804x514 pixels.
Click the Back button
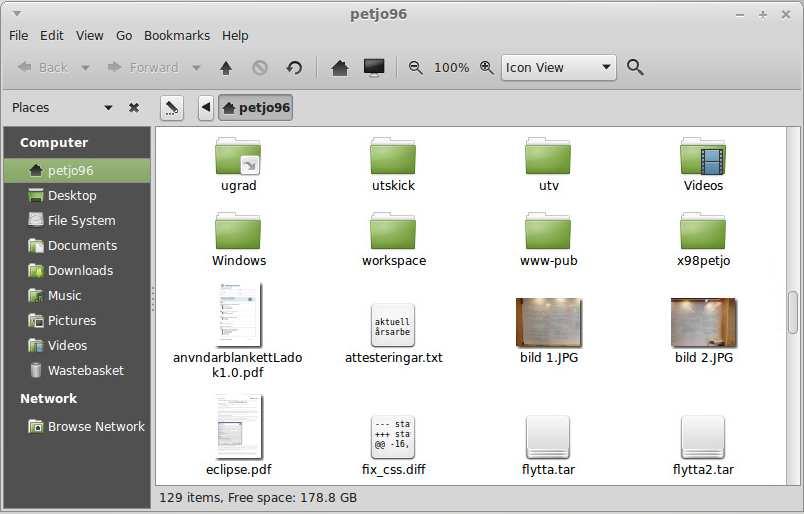click(43, 68)
